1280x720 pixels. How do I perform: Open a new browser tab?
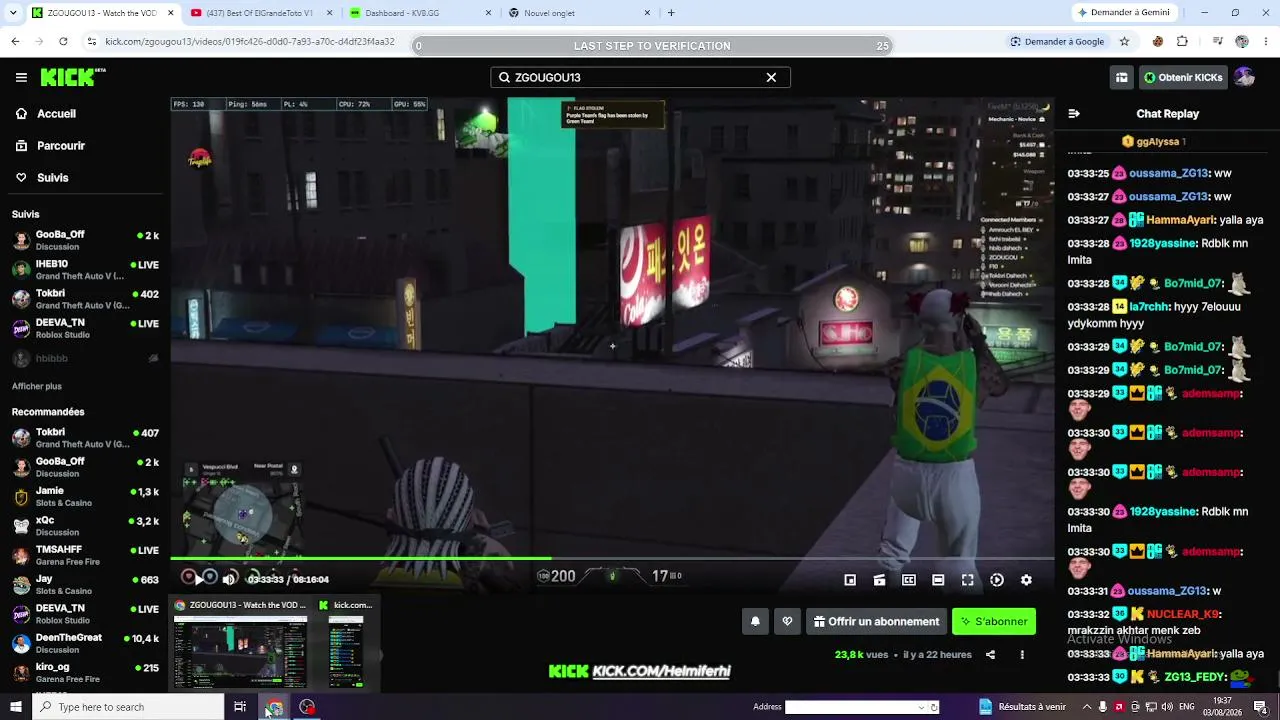671,13
